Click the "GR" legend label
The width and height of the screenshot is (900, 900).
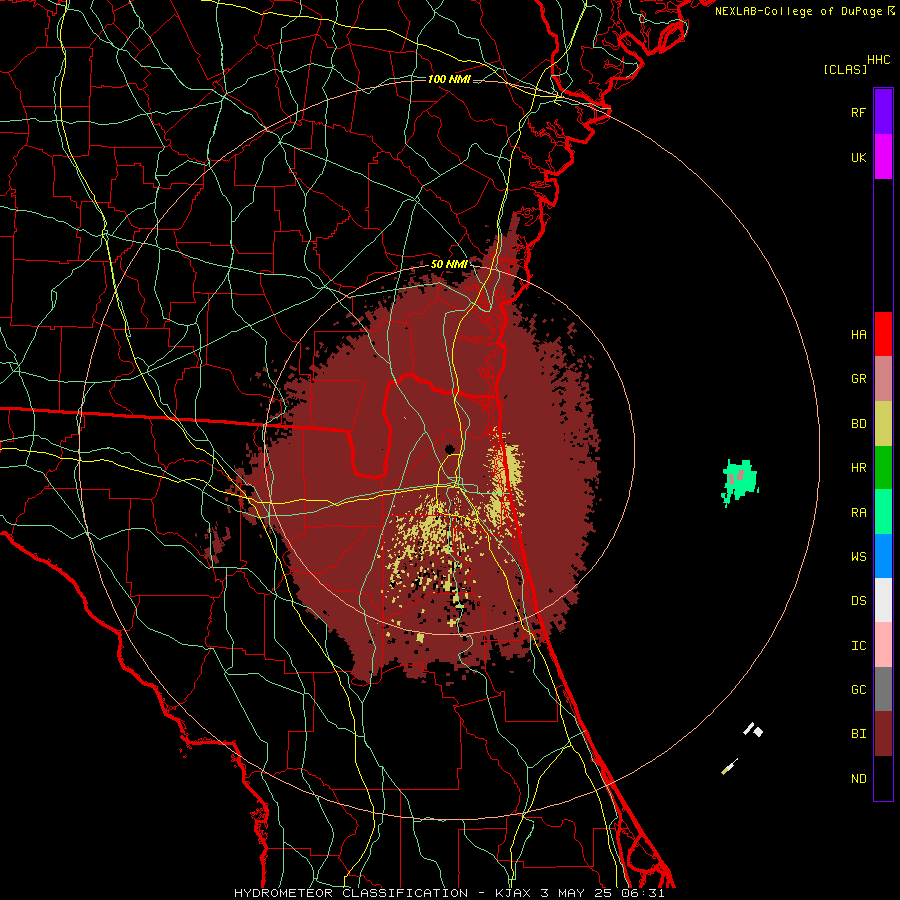[x=858, y=379]
